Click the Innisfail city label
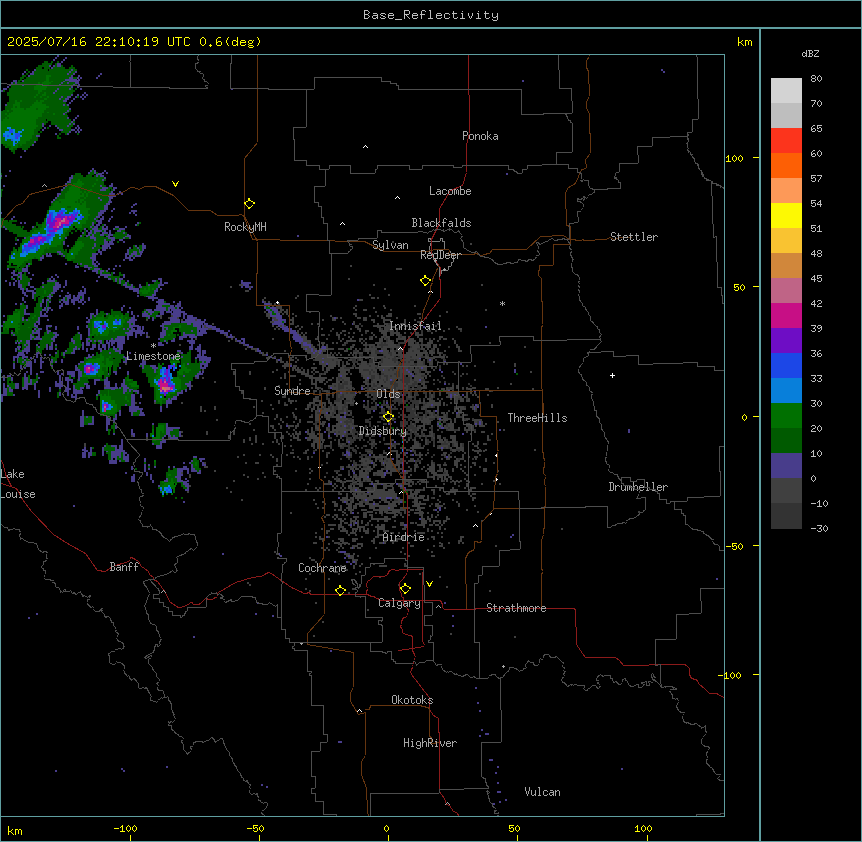The width and height of the screenshot is (862, 842). [415, 326]
